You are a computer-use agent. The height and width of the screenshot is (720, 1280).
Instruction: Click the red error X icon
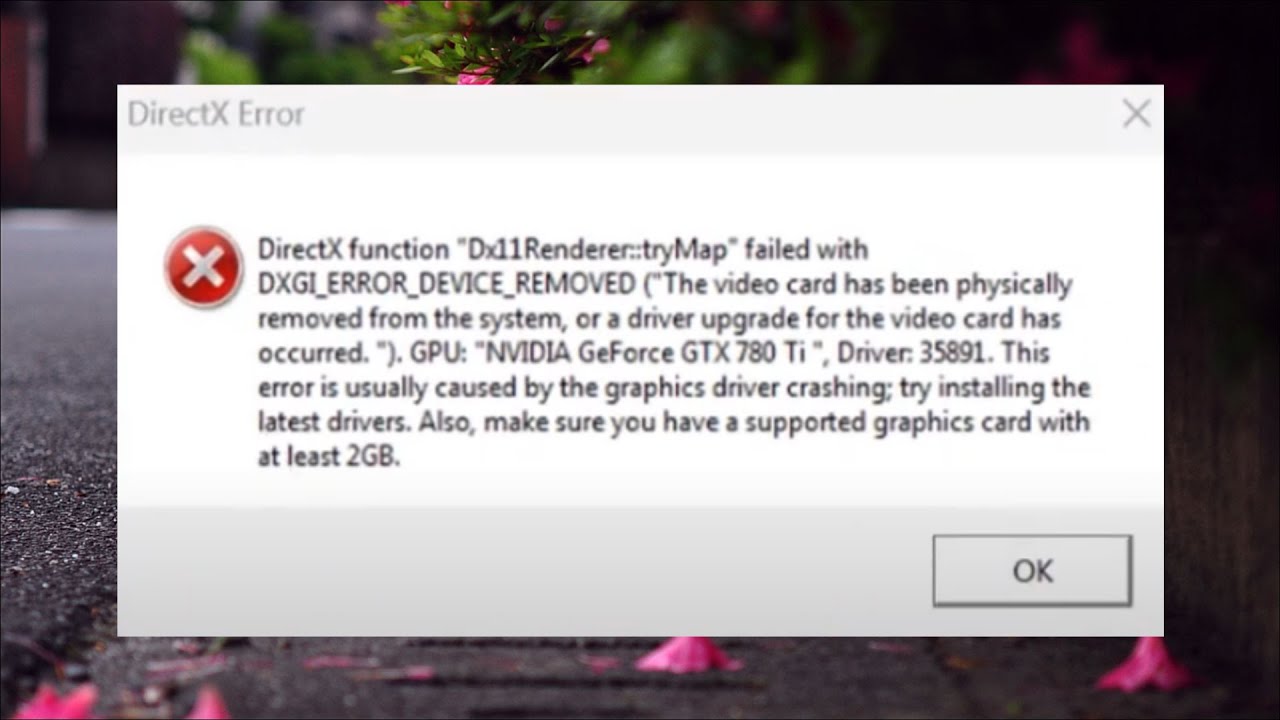point(204,267)
